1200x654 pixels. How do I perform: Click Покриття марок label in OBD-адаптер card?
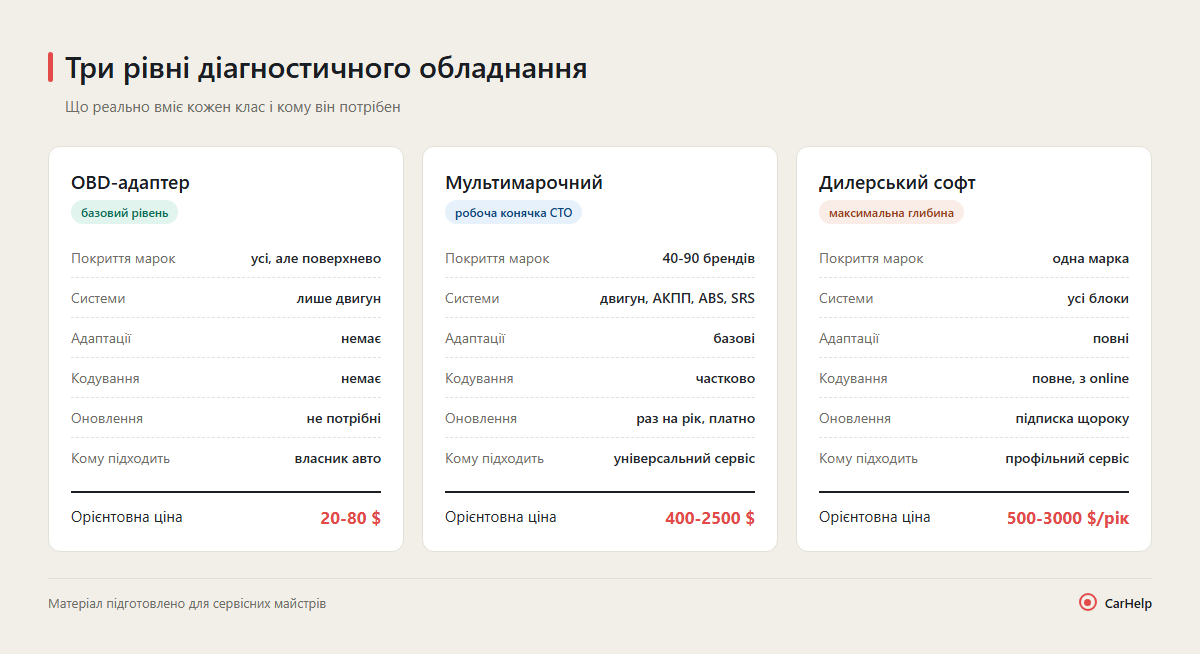(x=123, y=258)
